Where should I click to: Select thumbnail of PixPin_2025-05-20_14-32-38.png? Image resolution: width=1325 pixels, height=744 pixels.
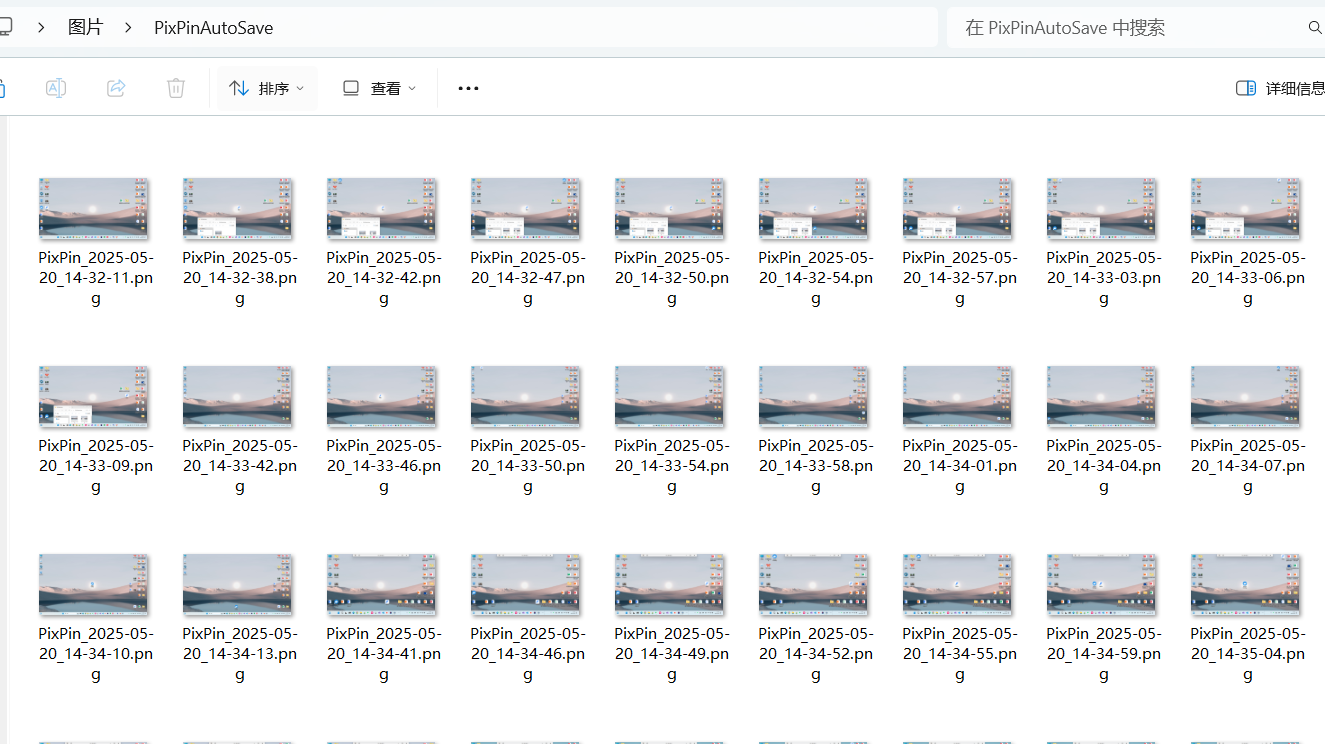tap(238, 209)
